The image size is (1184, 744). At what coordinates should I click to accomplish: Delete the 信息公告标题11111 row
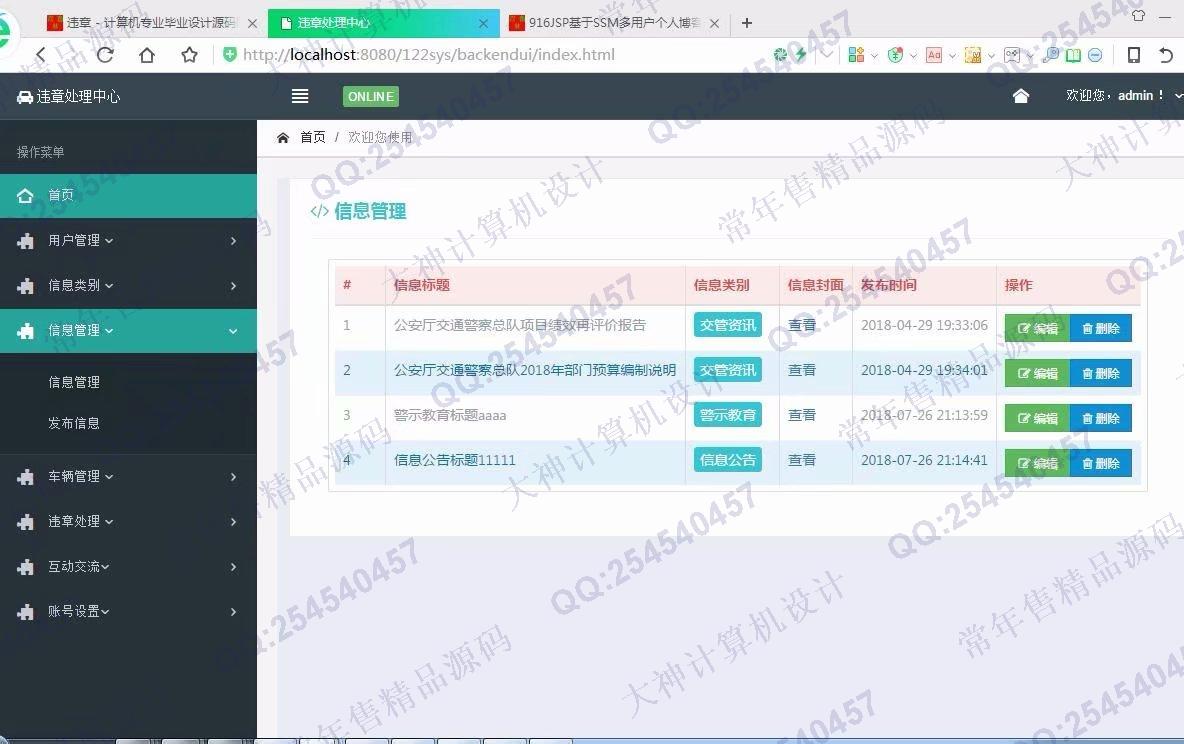coord(1101,463)
